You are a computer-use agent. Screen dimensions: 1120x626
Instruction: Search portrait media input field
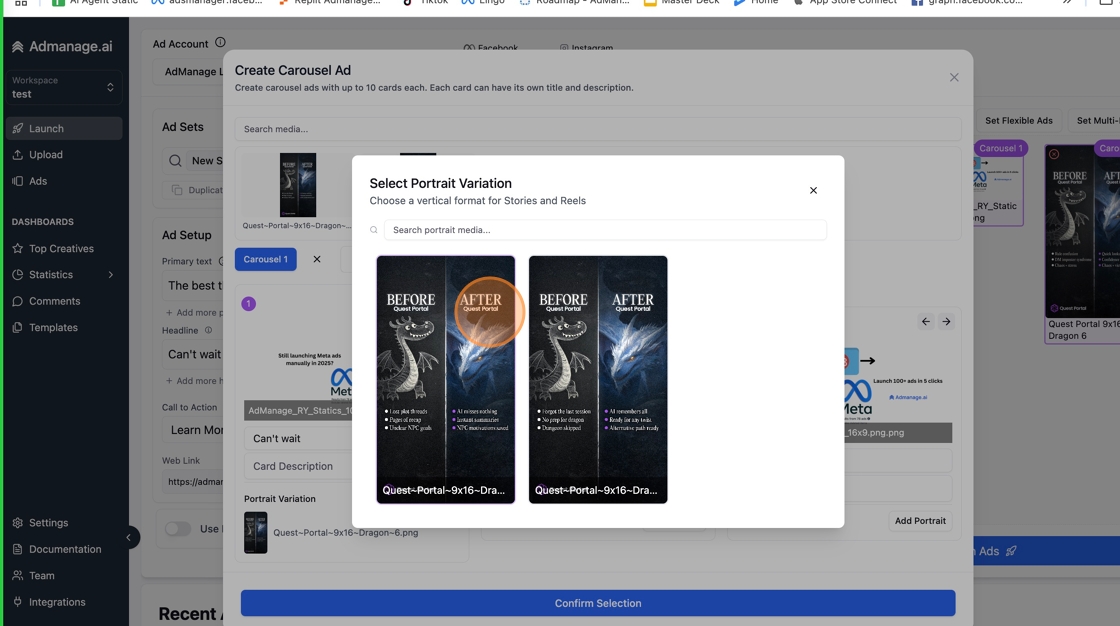pyautogui.click(x=605, y=229)
